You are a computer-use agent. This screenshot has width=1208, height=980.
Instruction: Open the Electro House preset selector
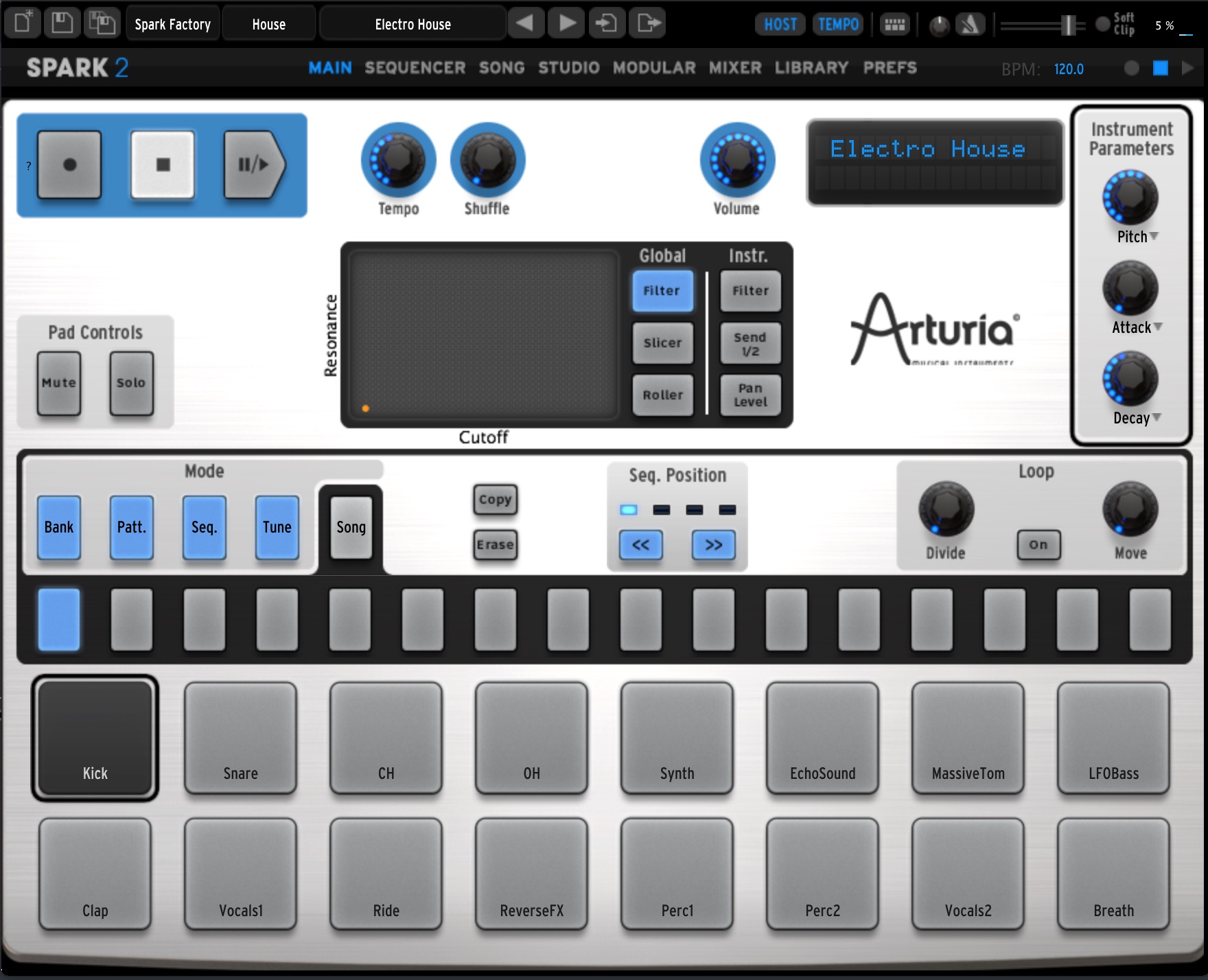click(413, 23)
